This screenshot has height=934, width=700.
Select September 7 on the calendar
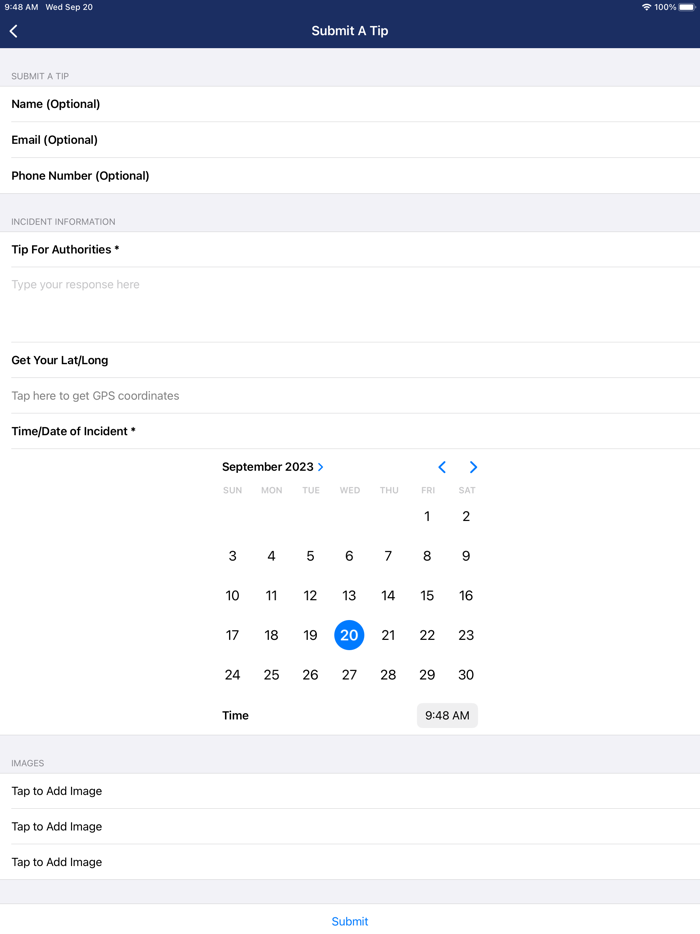click(388, 556)
